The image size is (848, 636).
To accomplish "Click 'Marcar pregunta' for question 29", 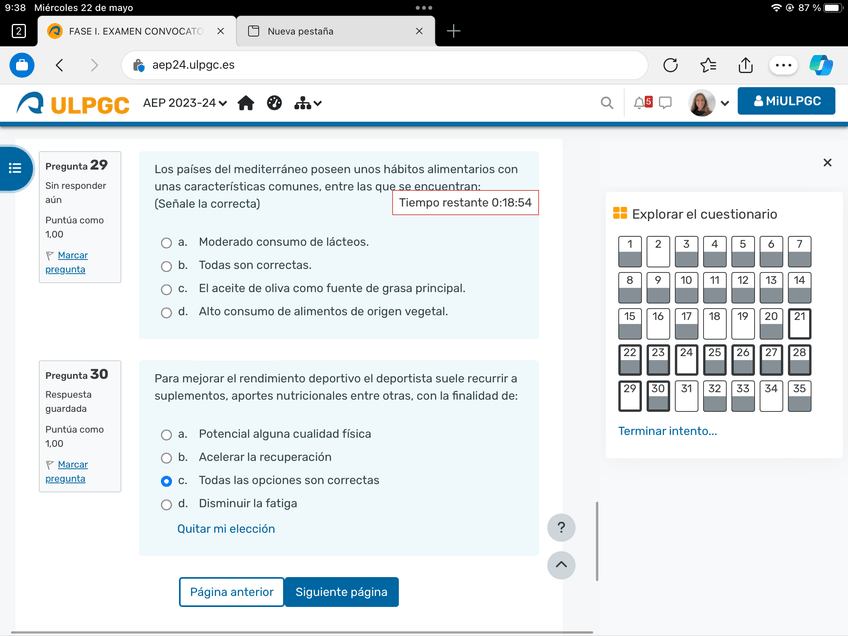I will click(x=67, y=262).
